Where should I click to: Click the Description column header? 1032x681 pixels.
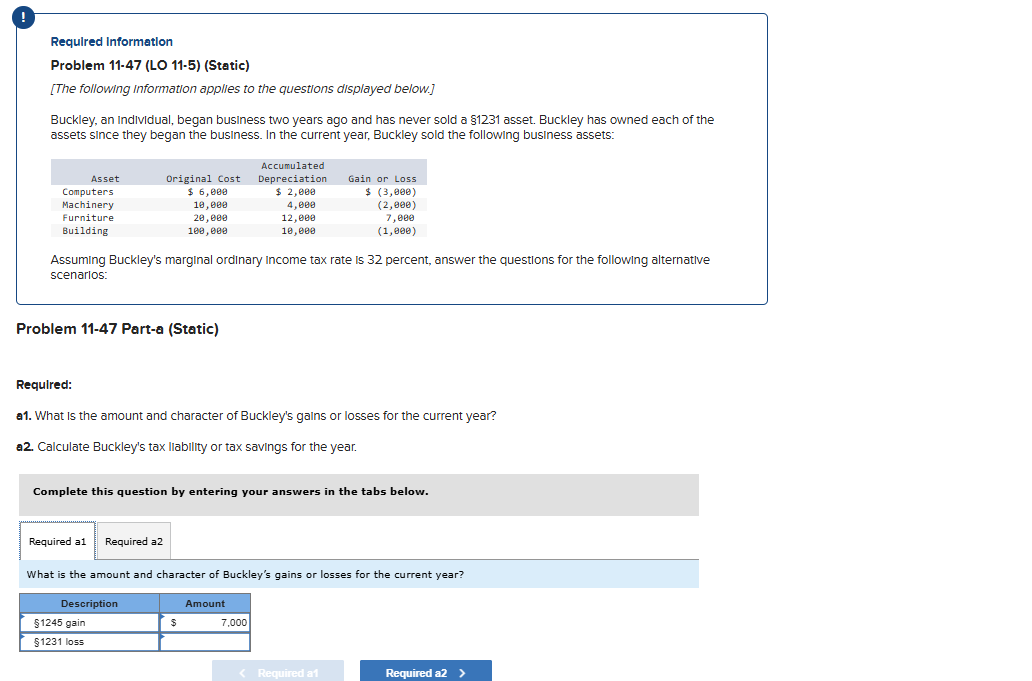coord(89,603)
